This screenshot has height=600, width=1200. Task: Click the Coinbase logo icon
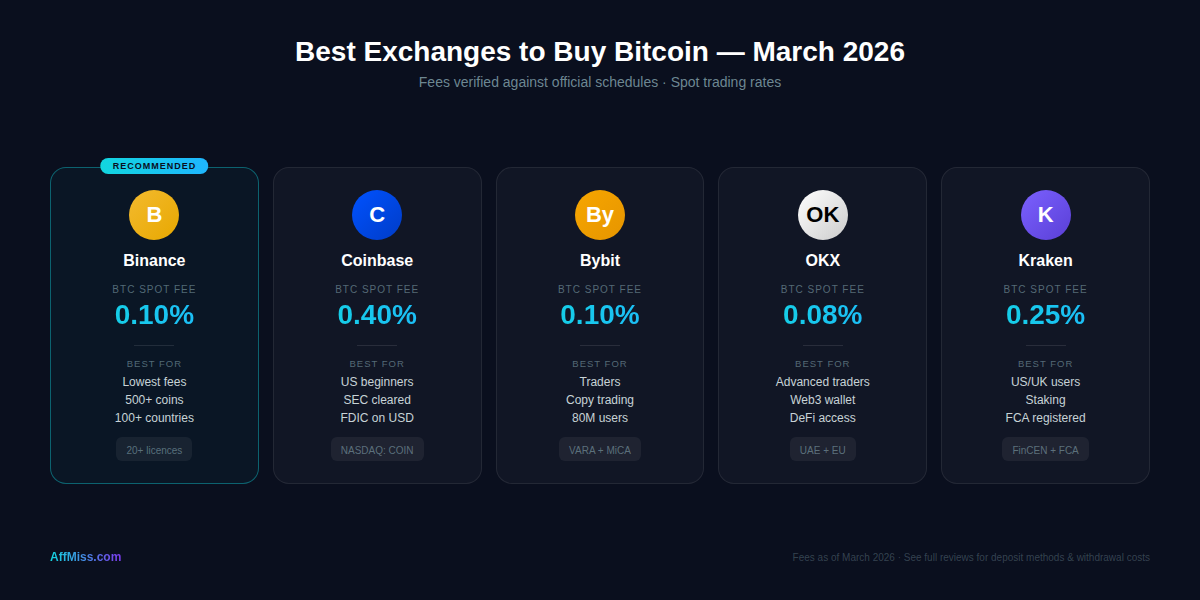(x=377, y=214)
